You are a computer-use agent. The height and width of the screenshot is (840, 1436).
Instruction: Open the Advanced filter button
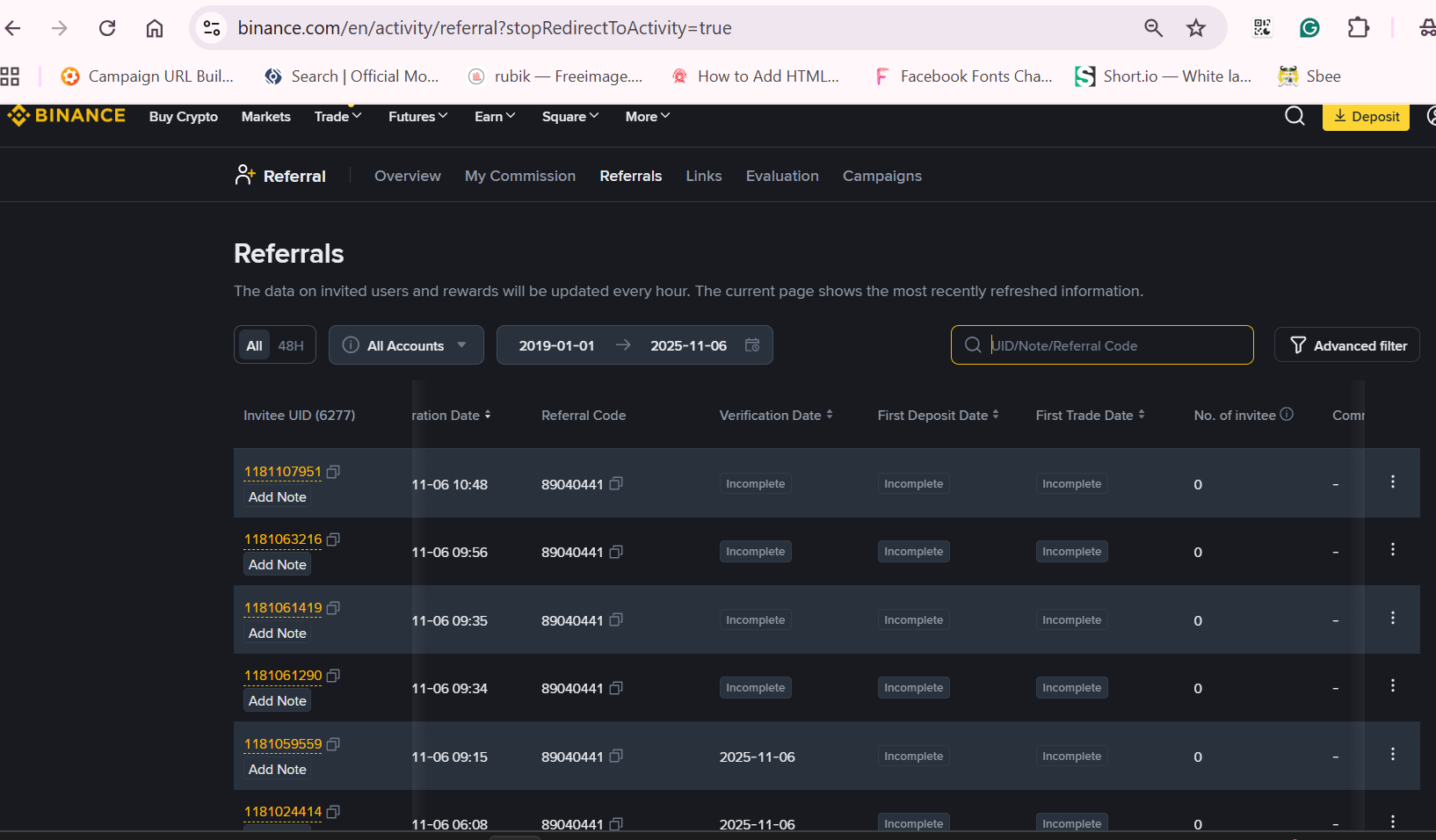(x=1347, y=345)
